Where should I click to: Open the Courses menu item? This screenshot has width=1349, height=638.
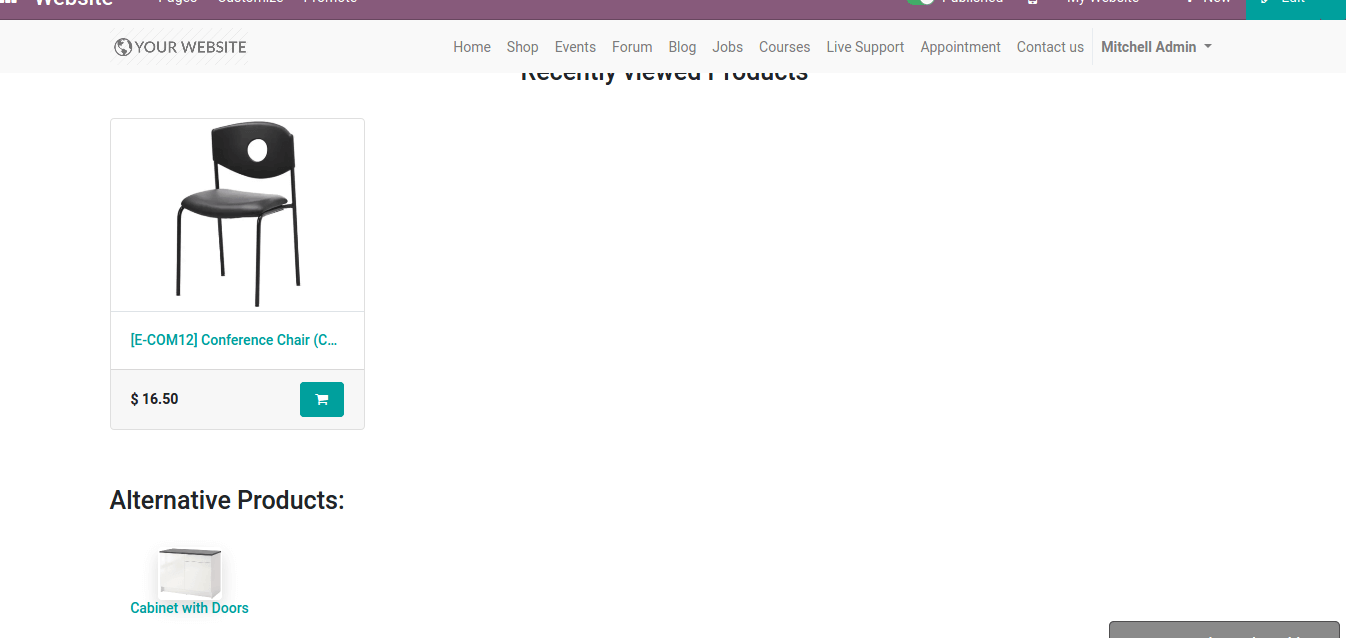(x=784, y=47)
